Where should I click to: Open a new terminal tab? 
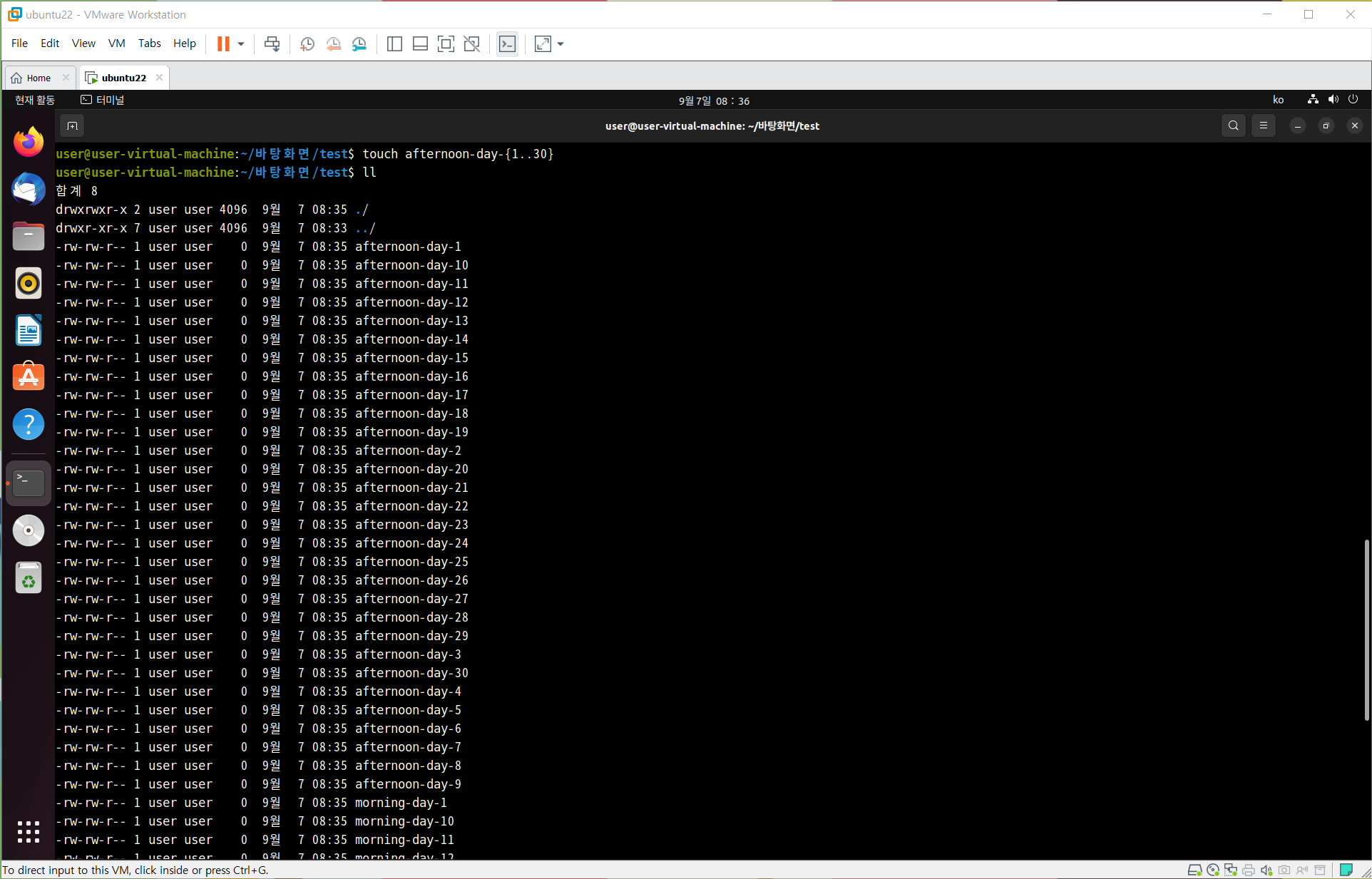tap(72, 126)
